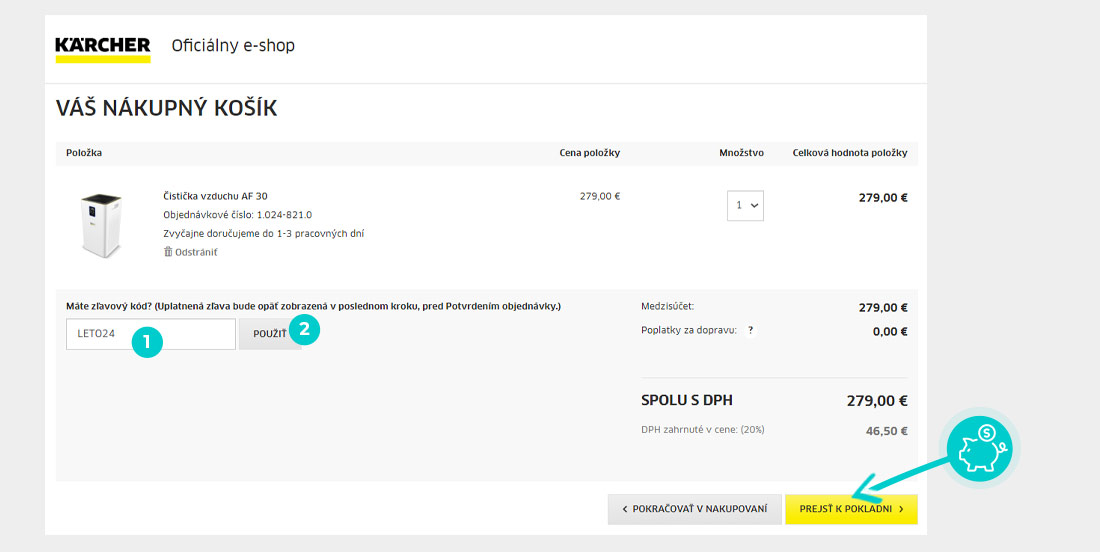Click the shipping fee question mark icon

click(x=750, y=330)
